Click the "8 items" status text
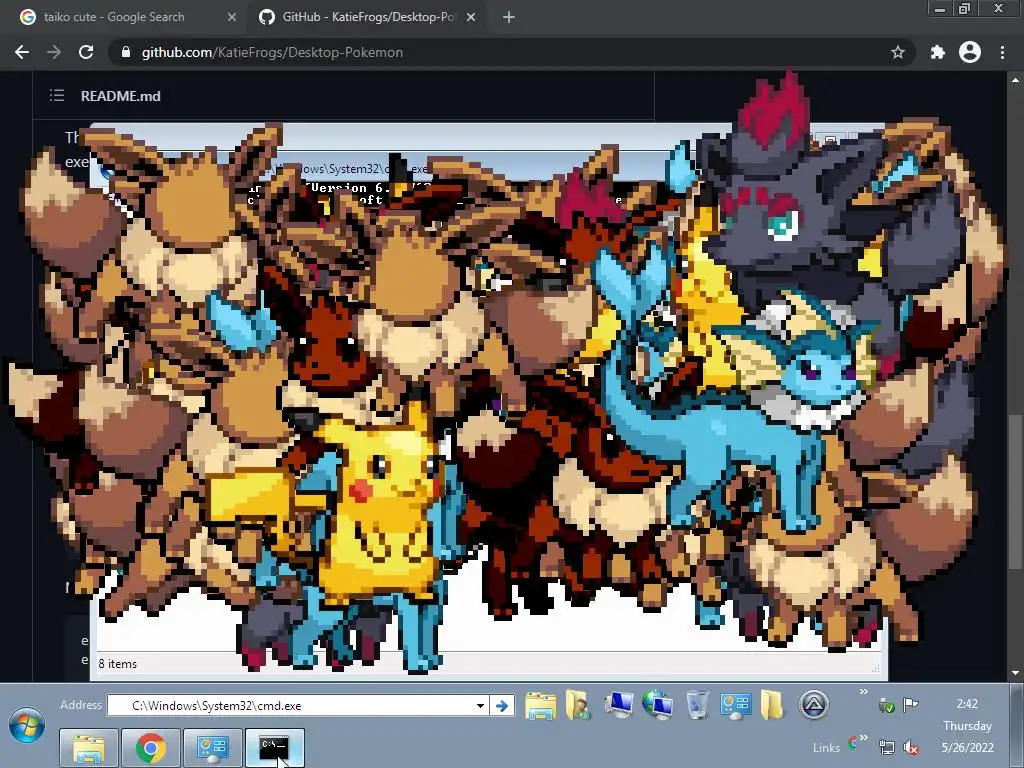1024x768 pixels. [x=118, y=664]
